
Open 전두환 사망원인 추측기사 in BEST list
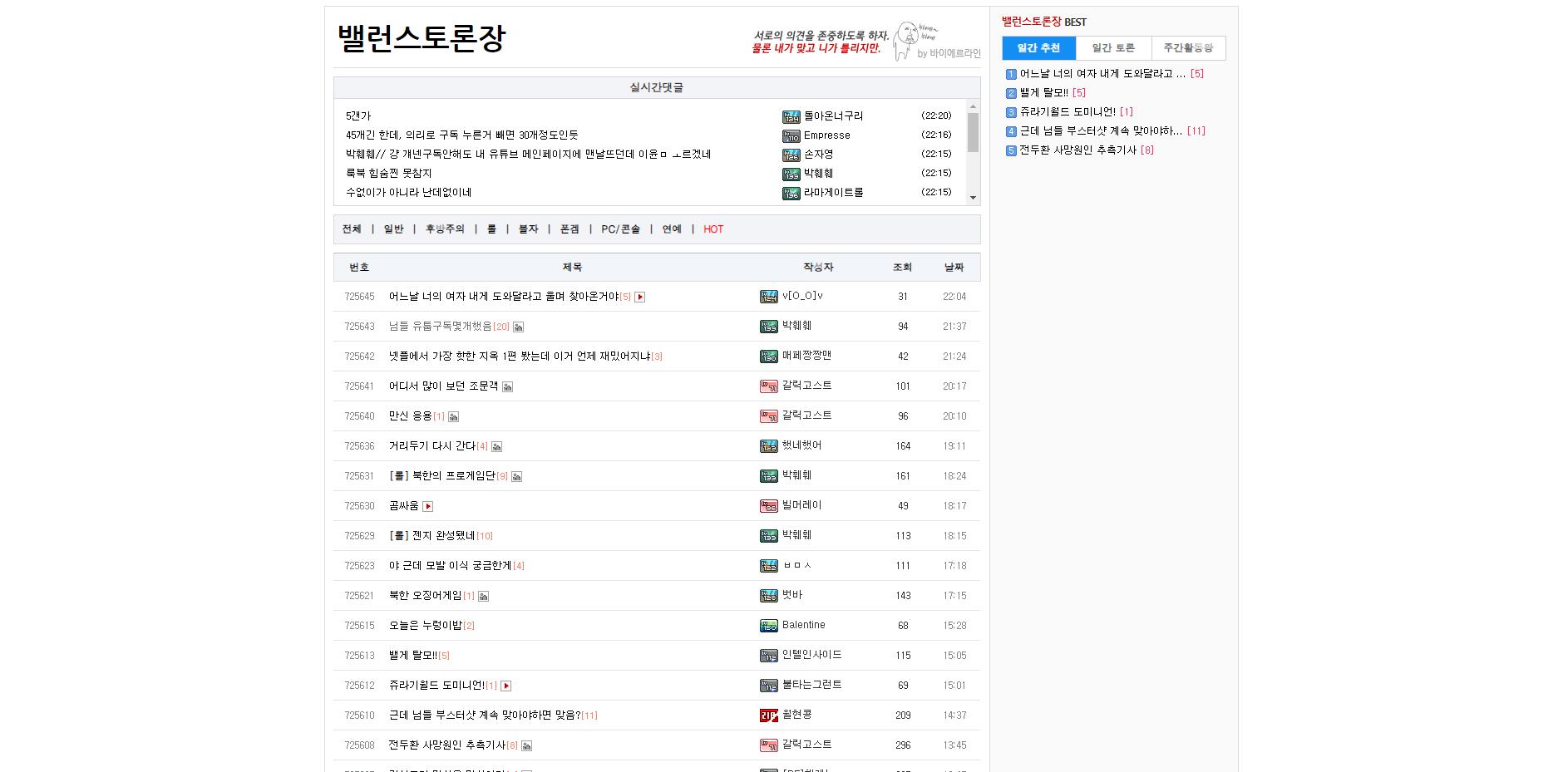1077,150
